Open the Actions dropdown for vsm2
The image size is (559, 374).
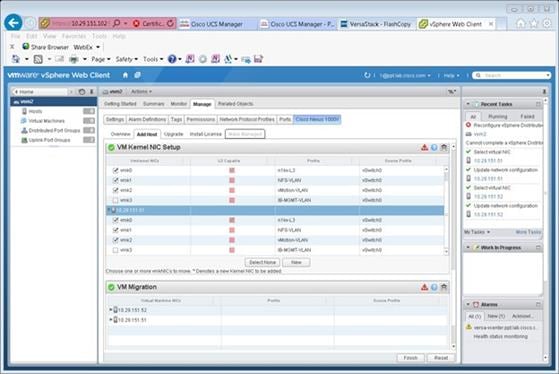(x=141, y=92)
